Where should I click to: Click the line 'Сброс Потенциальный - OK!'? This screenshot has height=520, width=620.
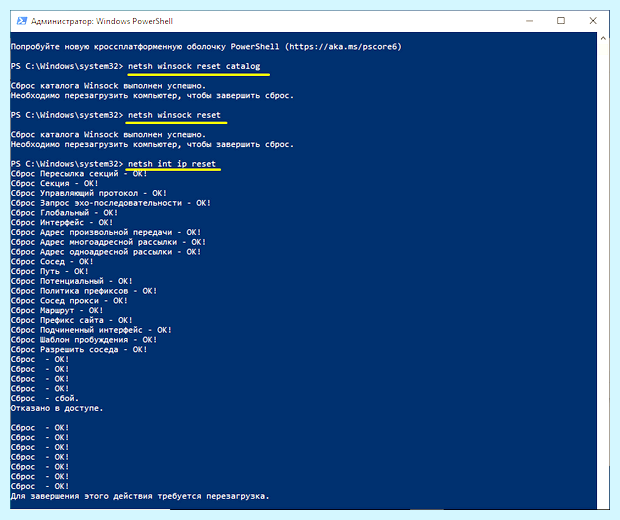click(x=72, y=281)
